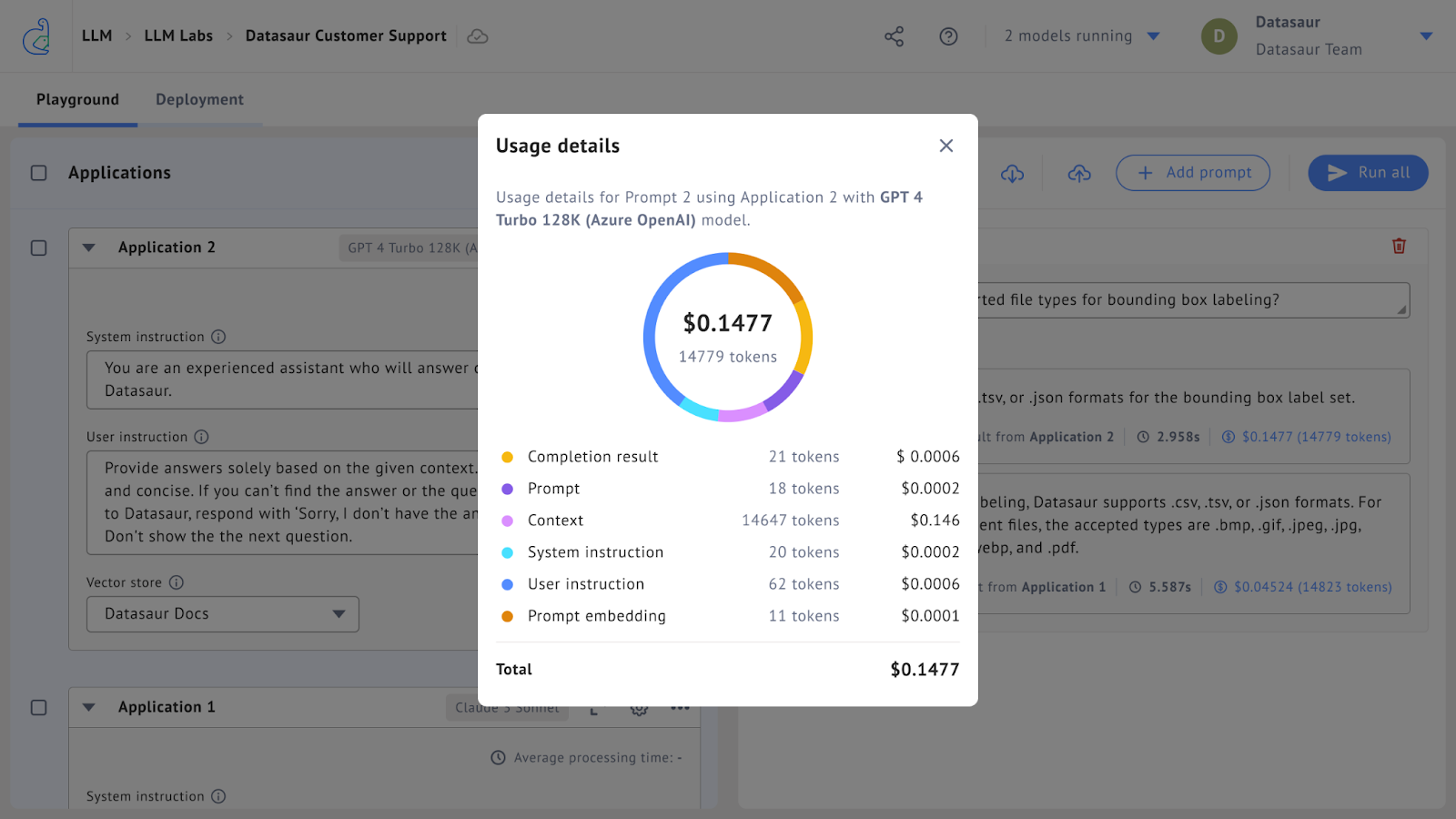
Task: Click Datasaur Customer Support project title
Action: pyautogui.click(x=346, y=36)
